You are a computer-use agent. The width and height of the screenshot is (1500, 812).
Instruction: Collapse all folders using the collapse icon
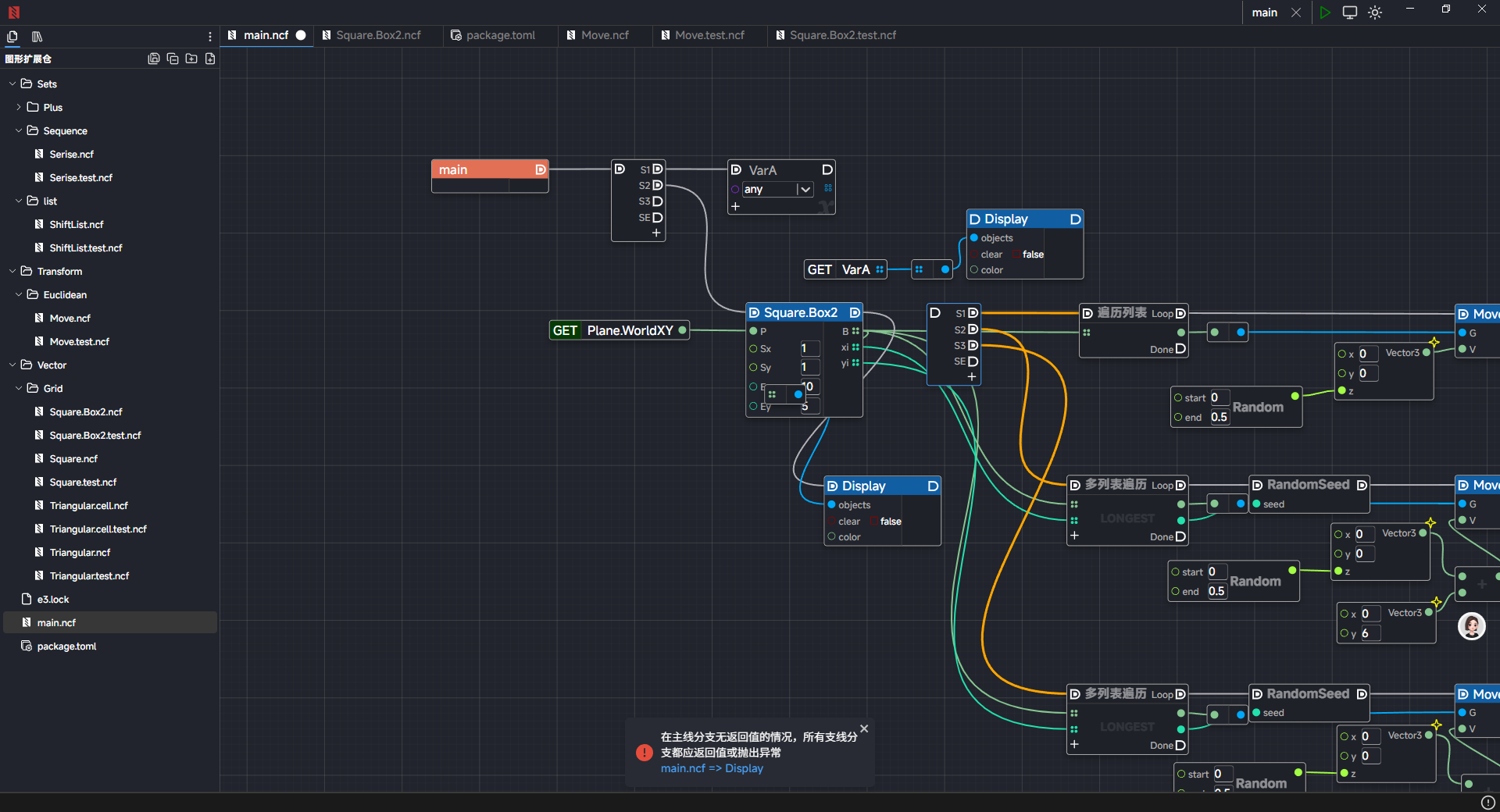tap(173, 59)
